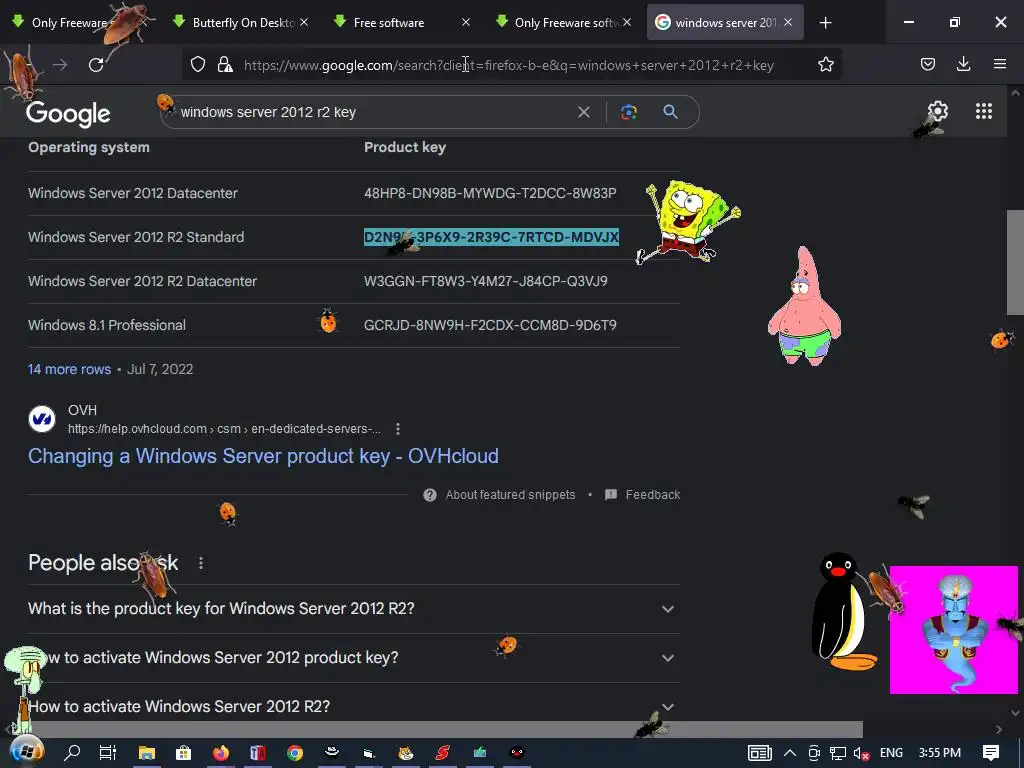The image size is (1024, 768).
Task: Open the Google apps grid
Action: point(984,111)
